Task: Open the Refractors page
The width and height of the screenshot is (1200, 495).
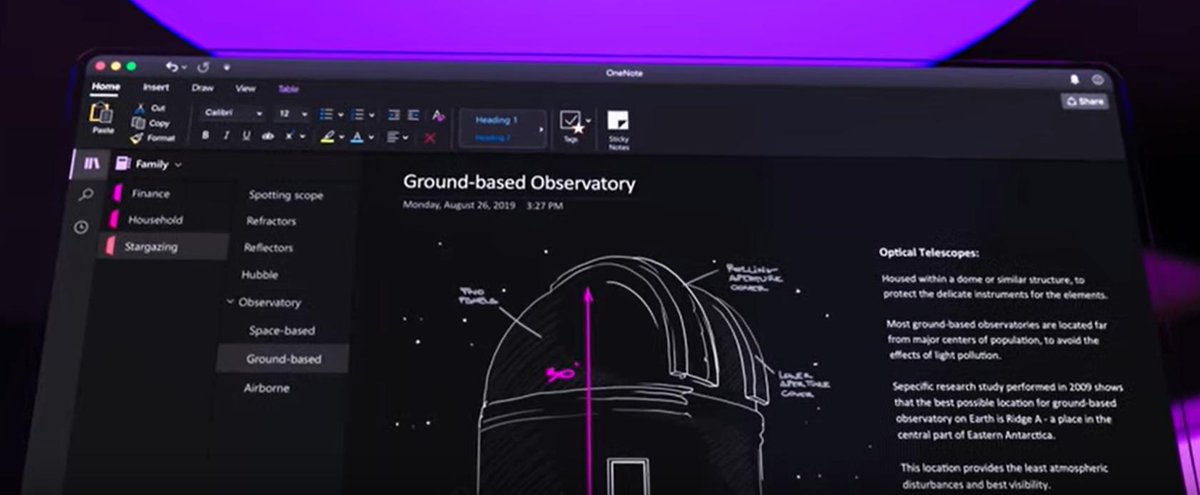Action: coord(271,221)
